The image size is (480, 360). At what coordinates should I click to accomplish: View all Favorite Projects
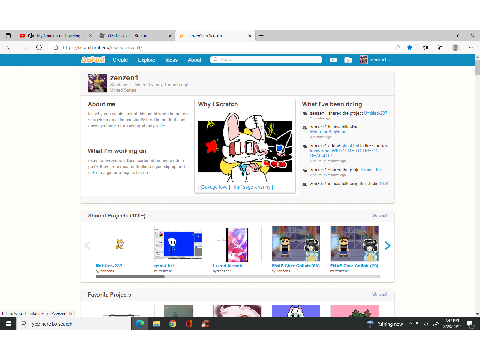click(380, 294)
